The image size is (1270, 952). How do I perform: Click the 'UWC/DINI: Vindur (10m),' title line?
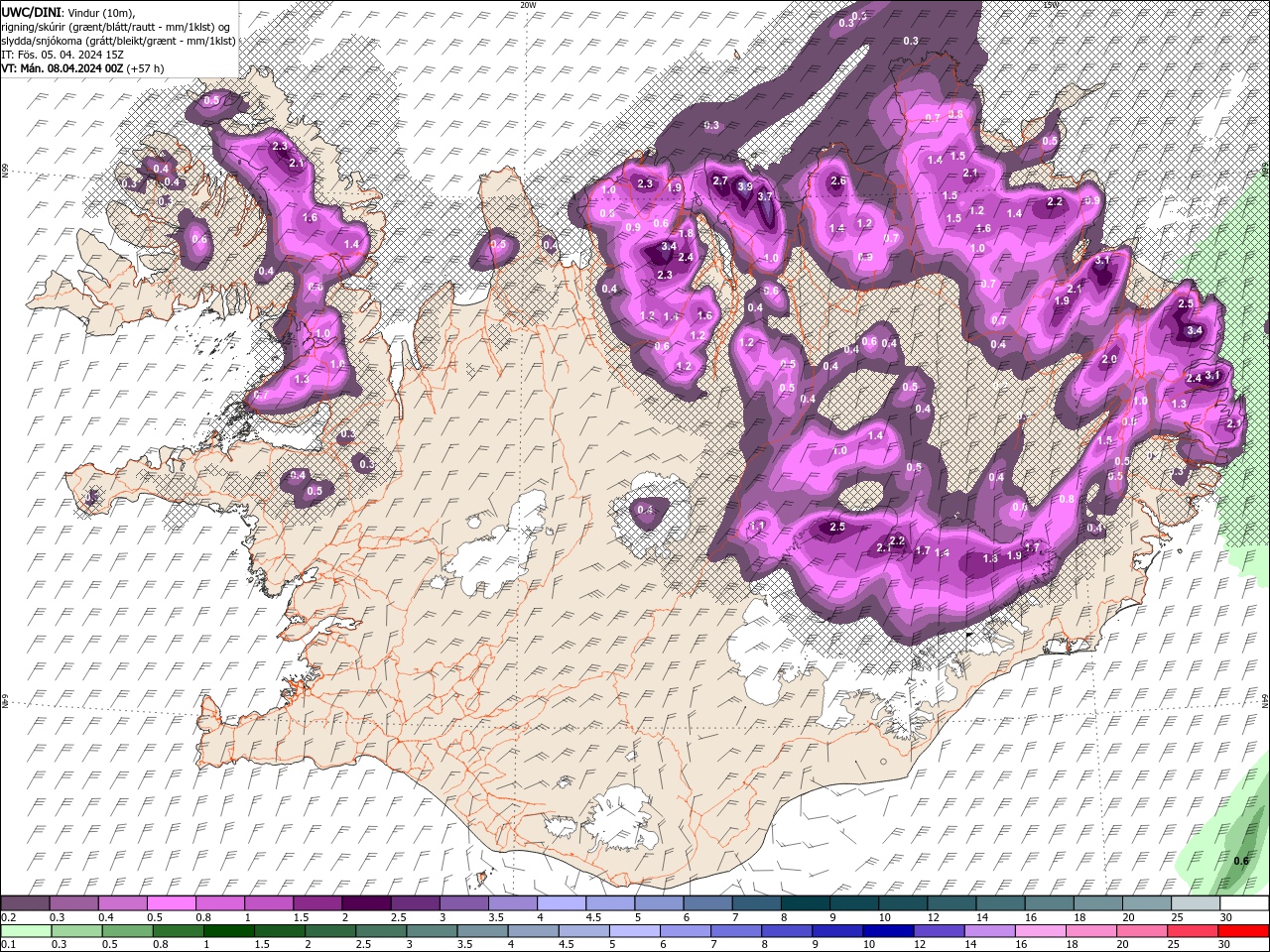[x=67, y=11]
